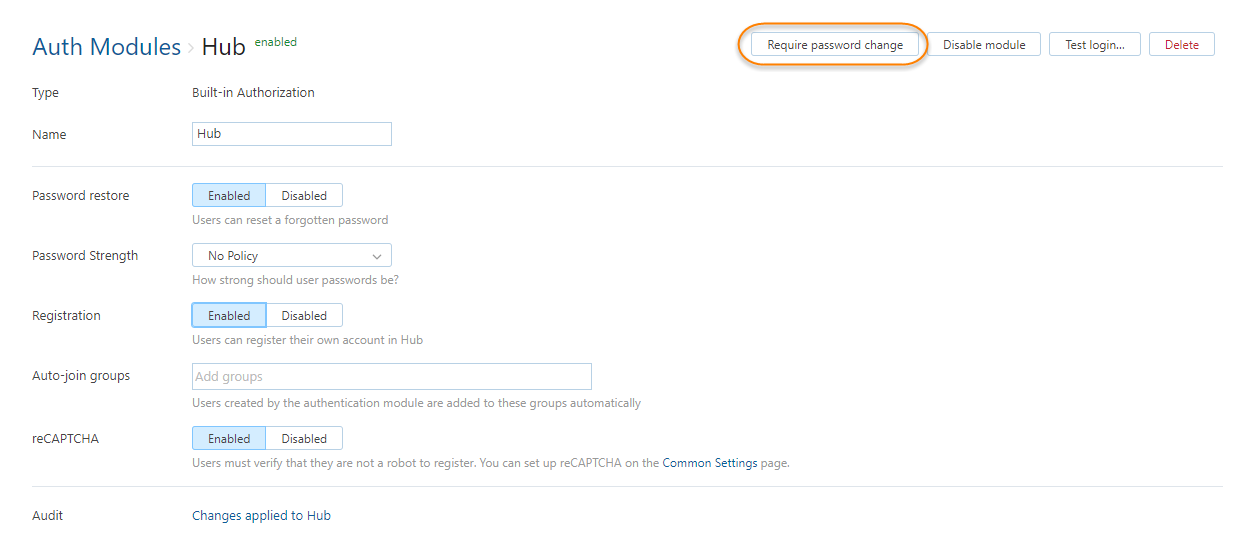Set Registration to Enabled
Viewport: 1255px width, 541px height.
[x=229, y=316]
